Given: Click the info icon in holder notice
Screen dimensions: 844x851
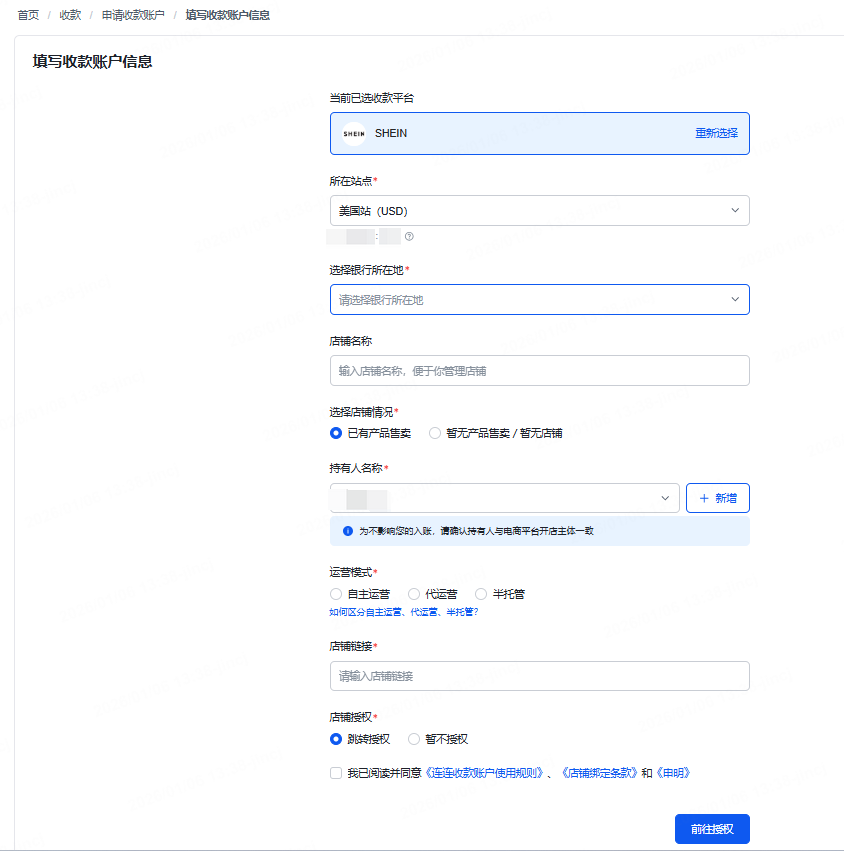Looking at the screenshot, I should tap(348, 531).
